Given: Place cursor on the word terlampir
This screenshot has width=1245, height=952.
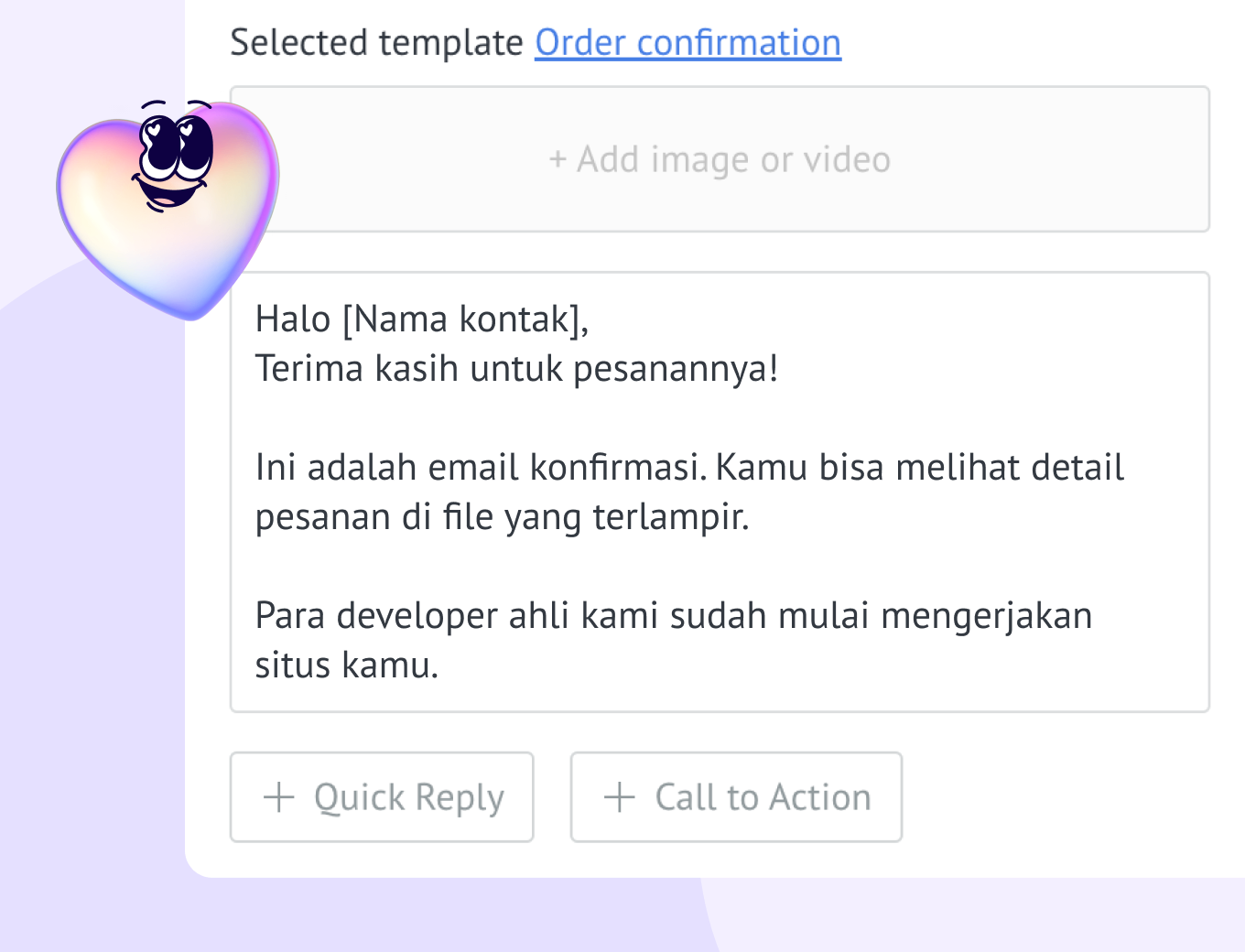Looking at the screenshot, I should pyautogui.click(x=671, y=517).
